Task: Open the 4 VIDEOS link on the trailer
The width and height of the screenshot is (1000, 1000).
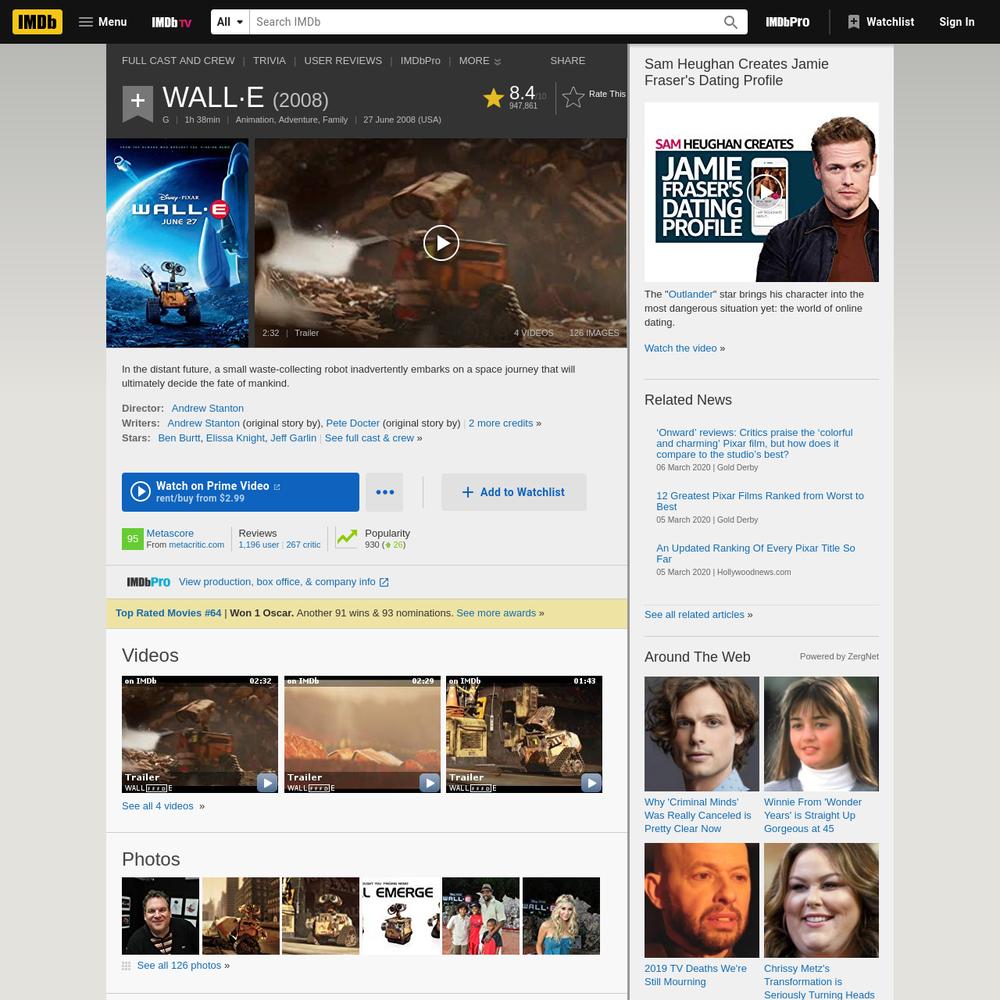Action: coord(534,333)
